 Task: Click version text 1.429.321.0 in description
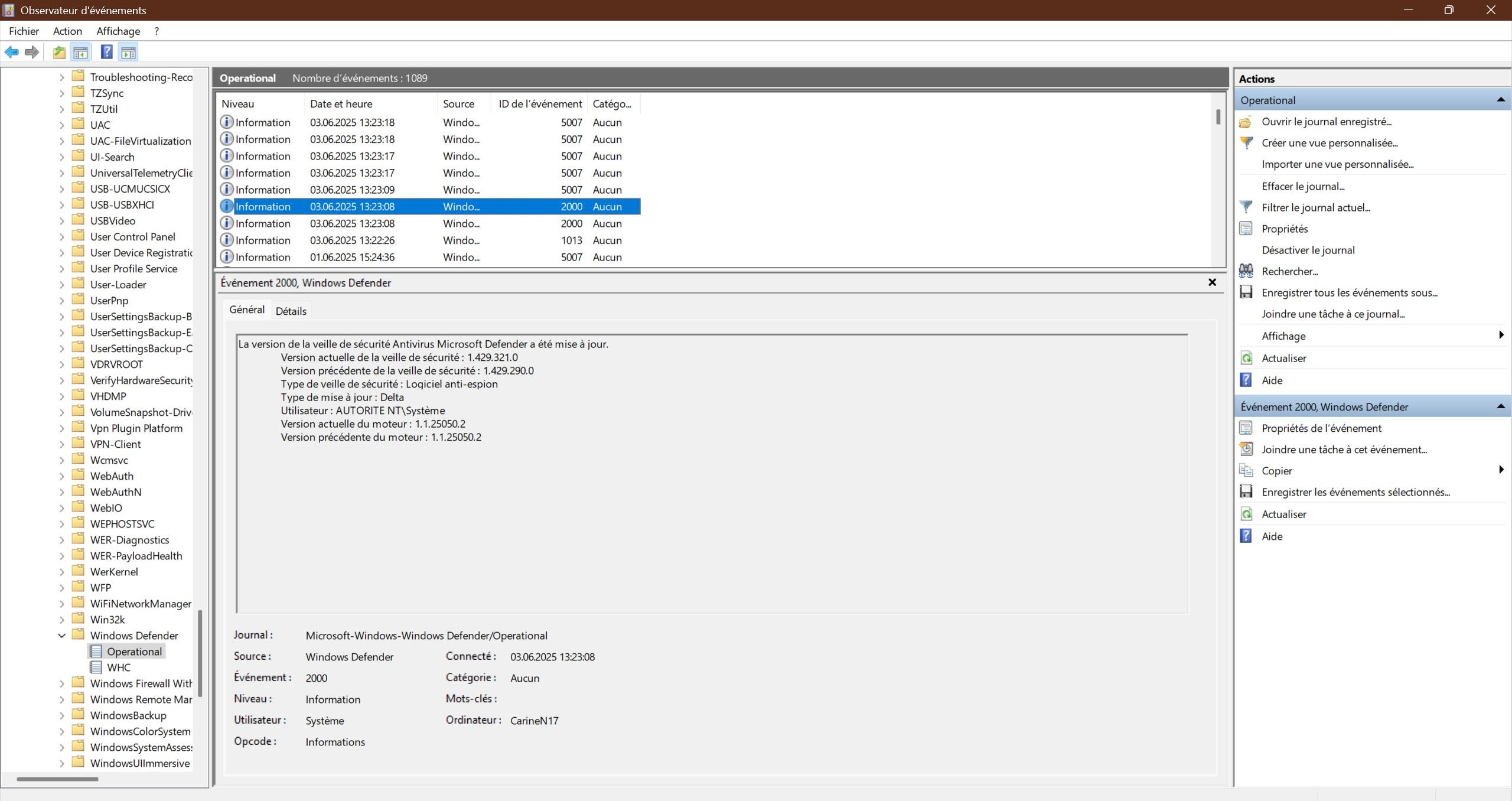point(493,357)
